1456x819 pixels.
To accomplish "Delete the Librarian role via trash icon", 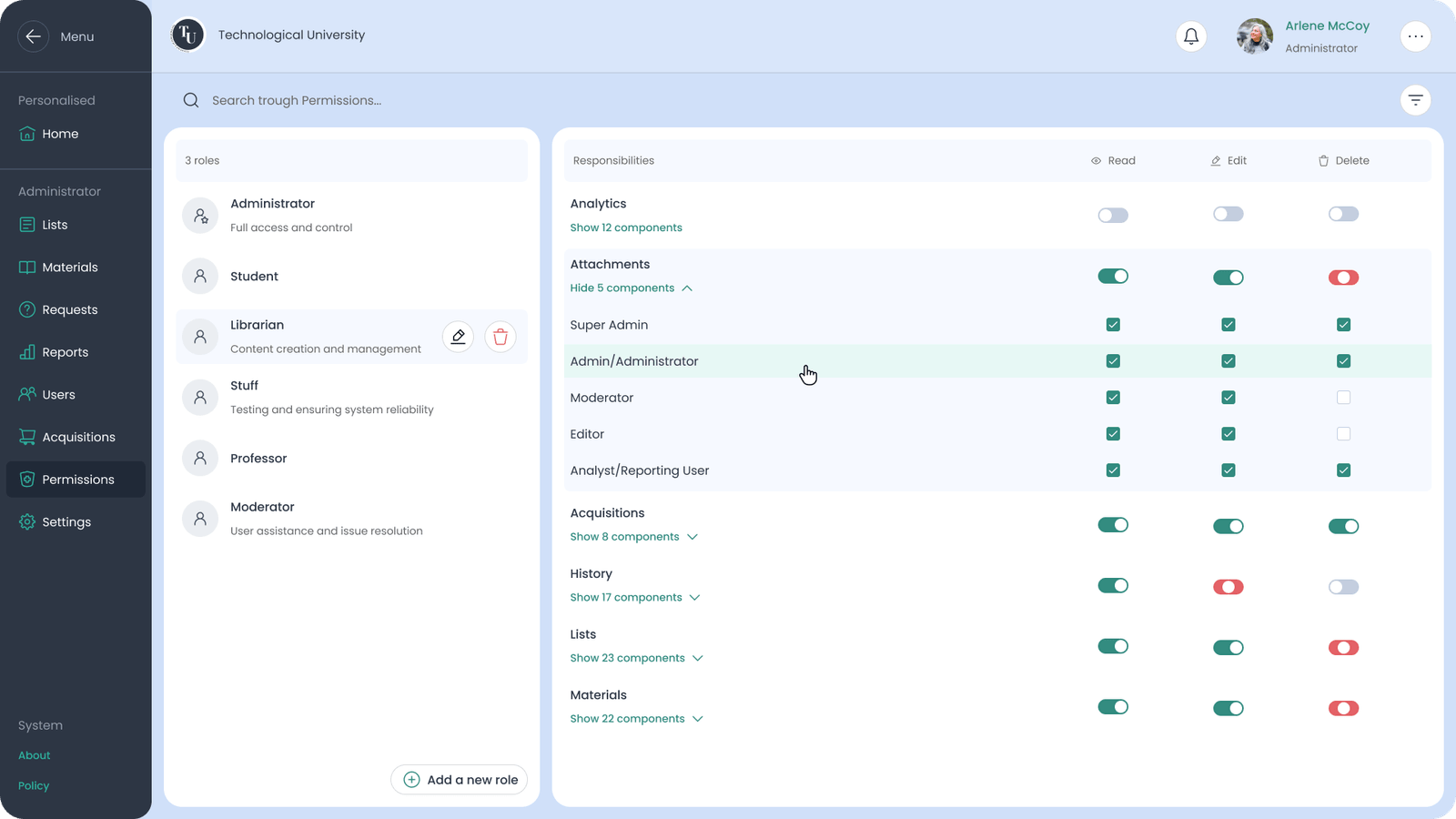I will [500, 337].
